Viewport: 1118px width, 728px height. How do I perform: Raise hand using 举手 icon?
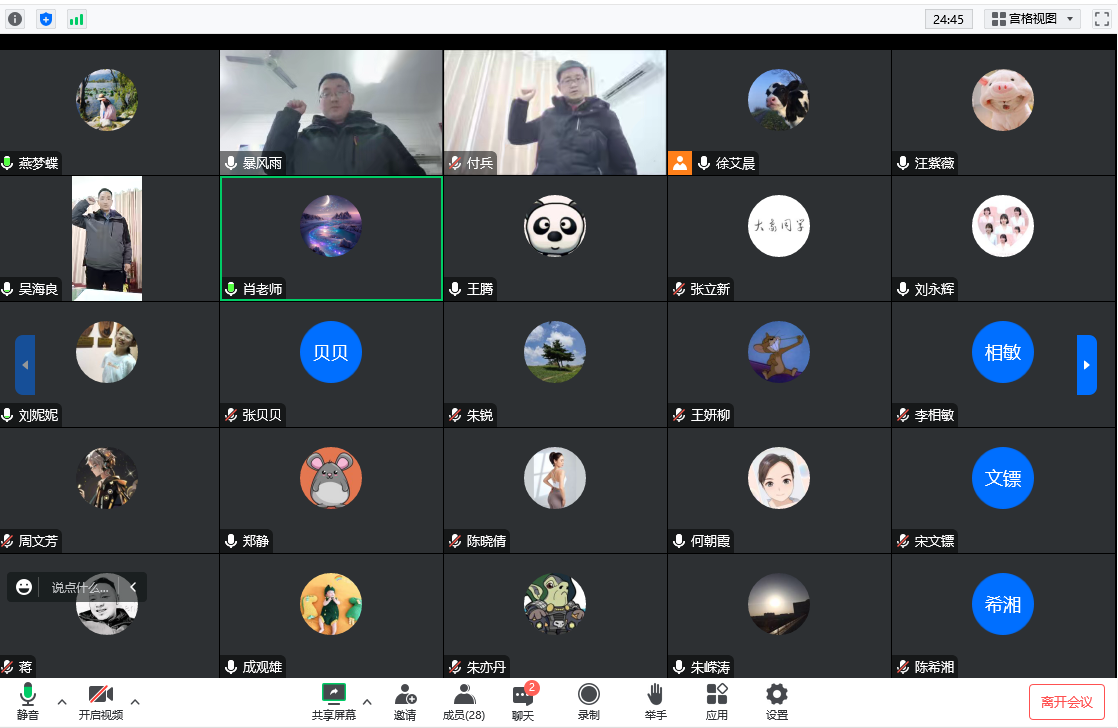655,701
